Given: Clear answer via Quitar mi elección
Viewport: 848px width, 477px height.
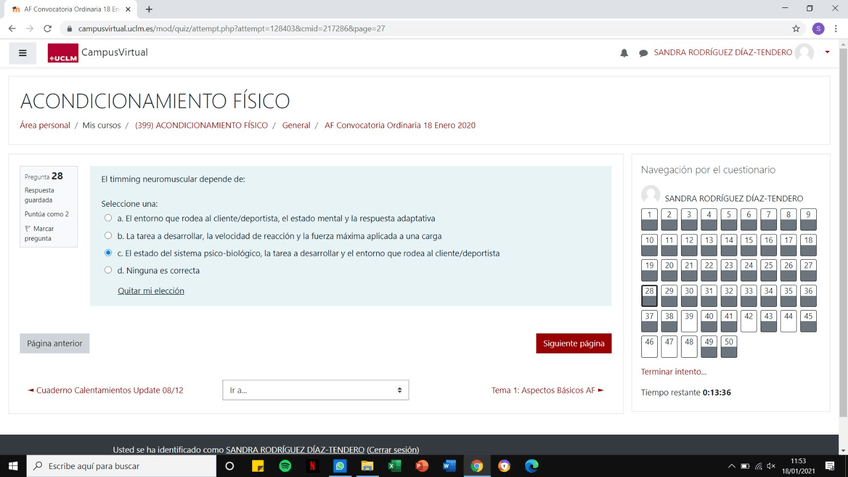Looking at the screenshot, I should (x=151, y=291).
